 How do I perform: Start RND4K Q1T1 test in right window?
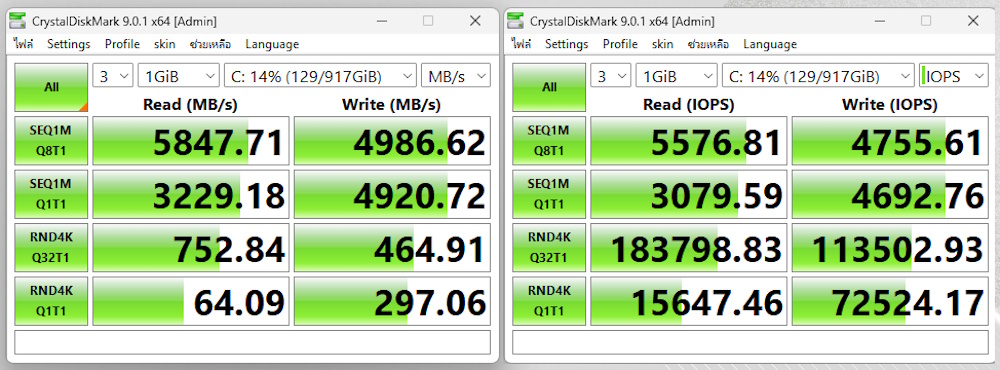[x=549, y=301]
